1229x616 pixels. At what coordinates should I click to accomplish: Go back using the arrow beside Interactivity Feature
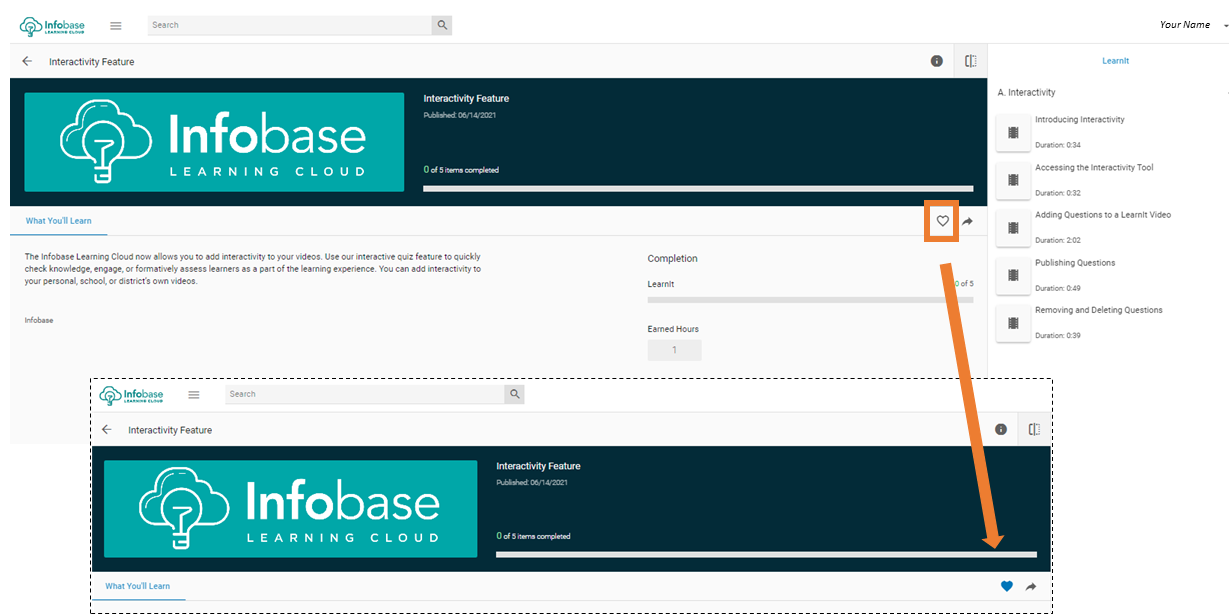coord(27,61)
